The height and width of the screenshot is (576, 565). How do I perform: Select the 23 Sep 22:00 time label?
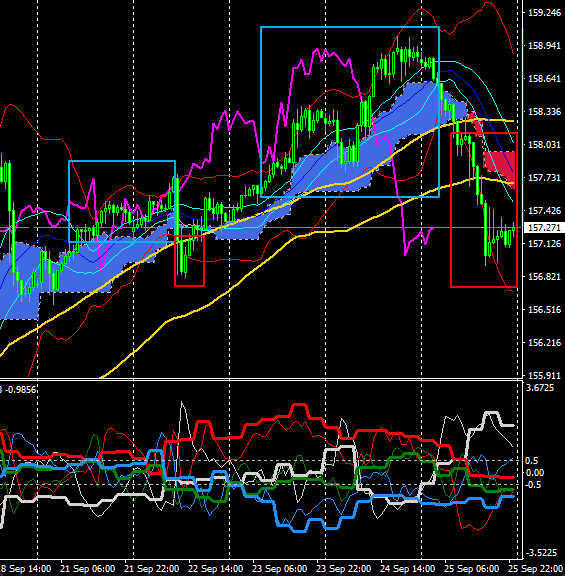pos(343,569)
